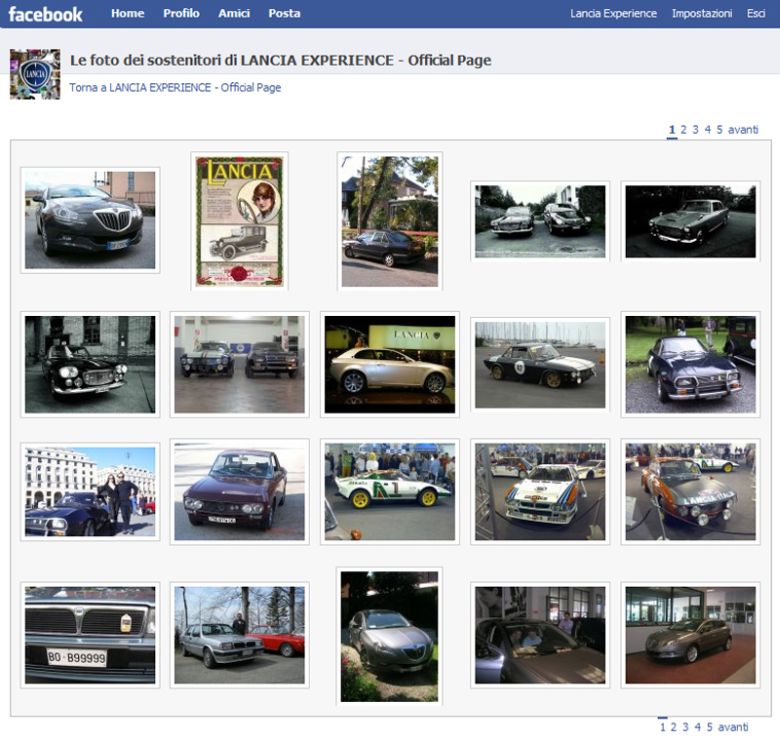
Task: Go to page 3 in top pagination
Action: pos(695,130)
